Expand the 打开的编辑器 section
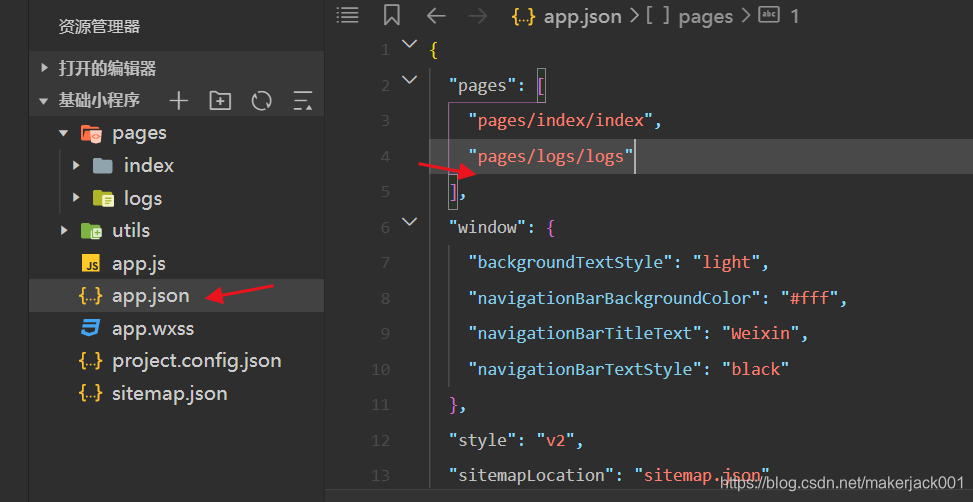This screenshot has height=502, width=973. pos(44,68)
